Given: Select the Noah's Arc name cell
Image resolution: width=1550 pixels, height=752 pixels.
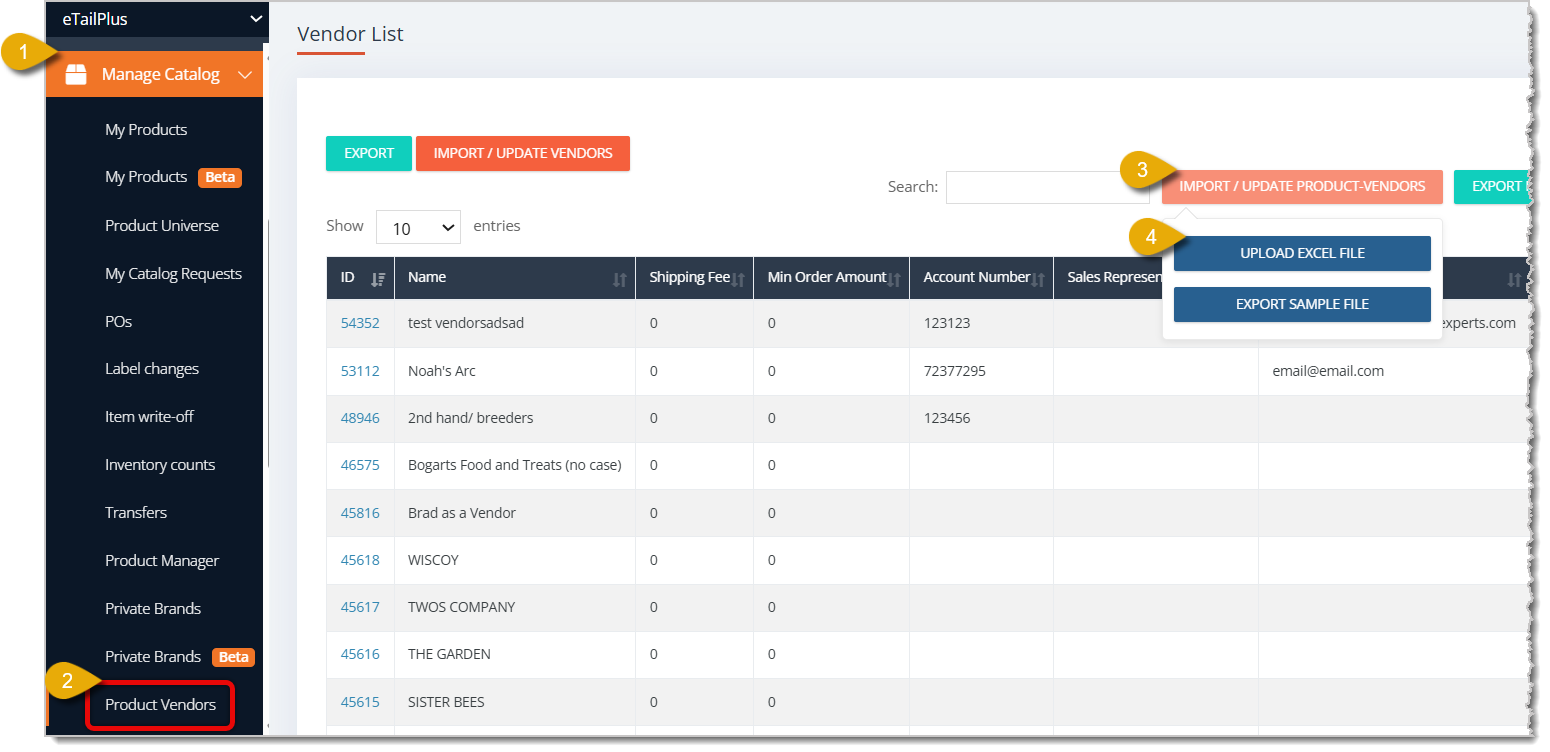Looking at the screenshot, I should pos(515,371).
